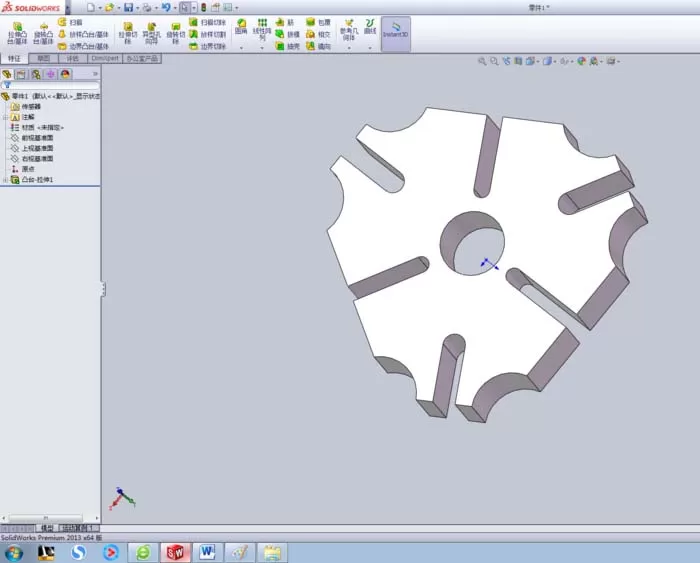Click the Print icon in the quick toolbar
700x563 pixels.
coord(147,8)
